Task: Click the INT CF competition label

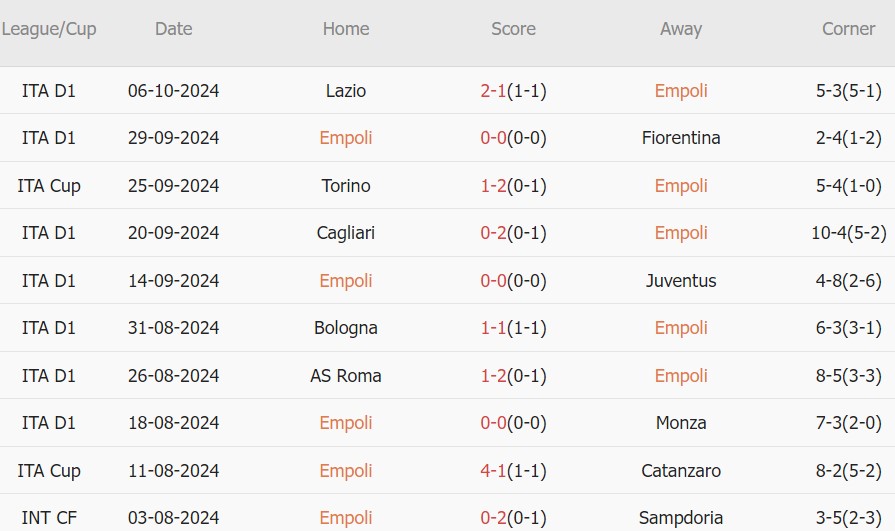Action: point(49,518)
